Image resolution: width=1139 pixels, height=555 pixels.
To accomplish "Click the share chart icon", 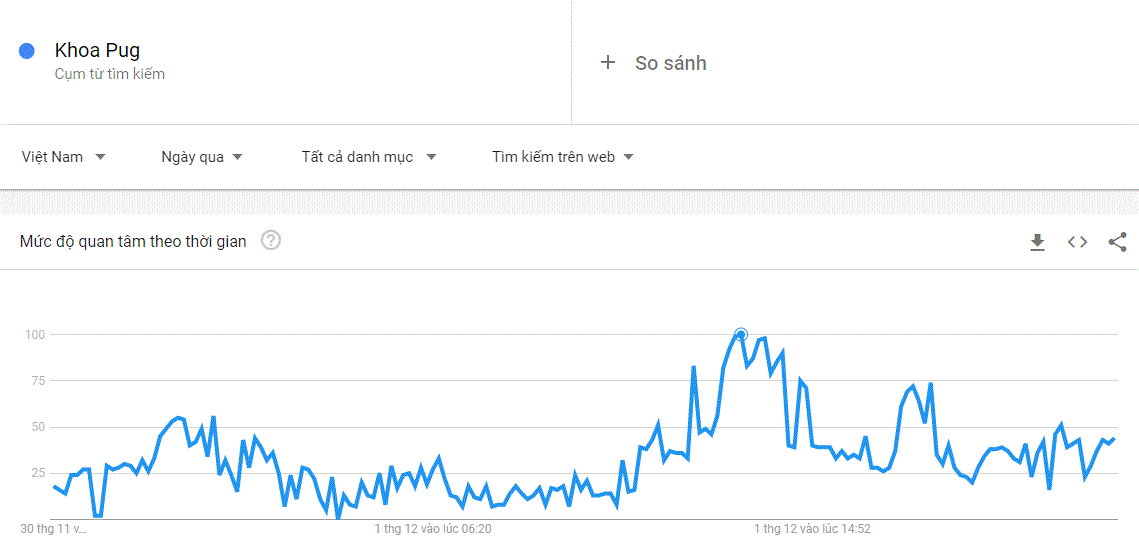I will (x=1117, y=242).
